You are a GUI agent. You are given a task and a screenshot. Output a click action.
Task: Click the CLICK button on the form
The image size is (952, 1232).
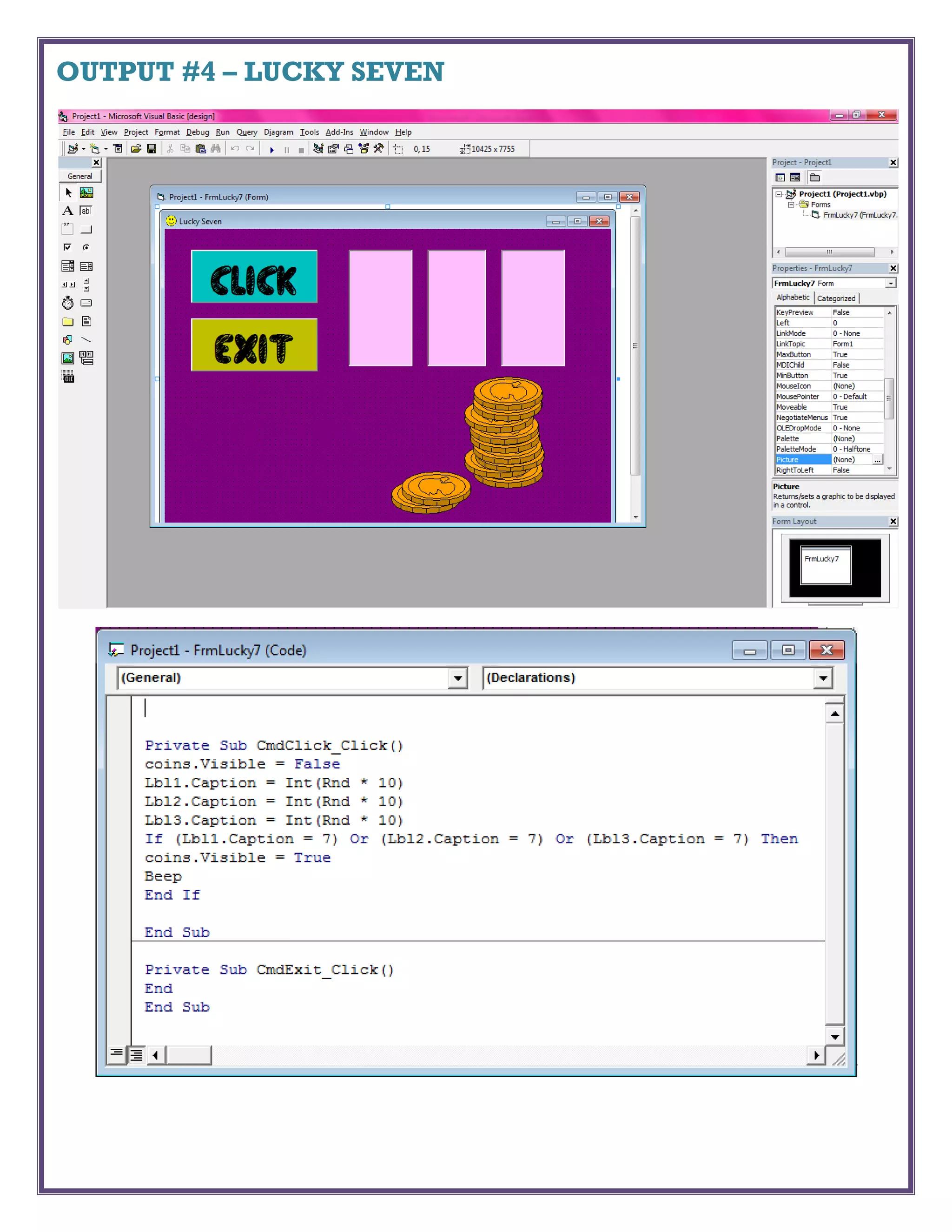(x=254, y=277)
